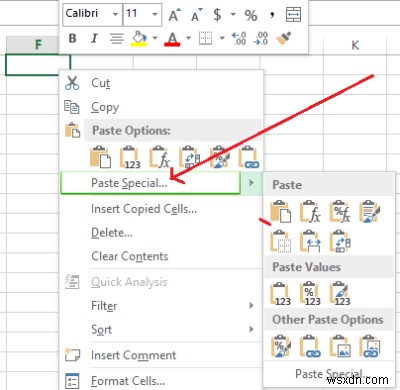Apply the yellow fill color bucket
The width and height of the screenshot is (400, 390).
pos(140,39)
